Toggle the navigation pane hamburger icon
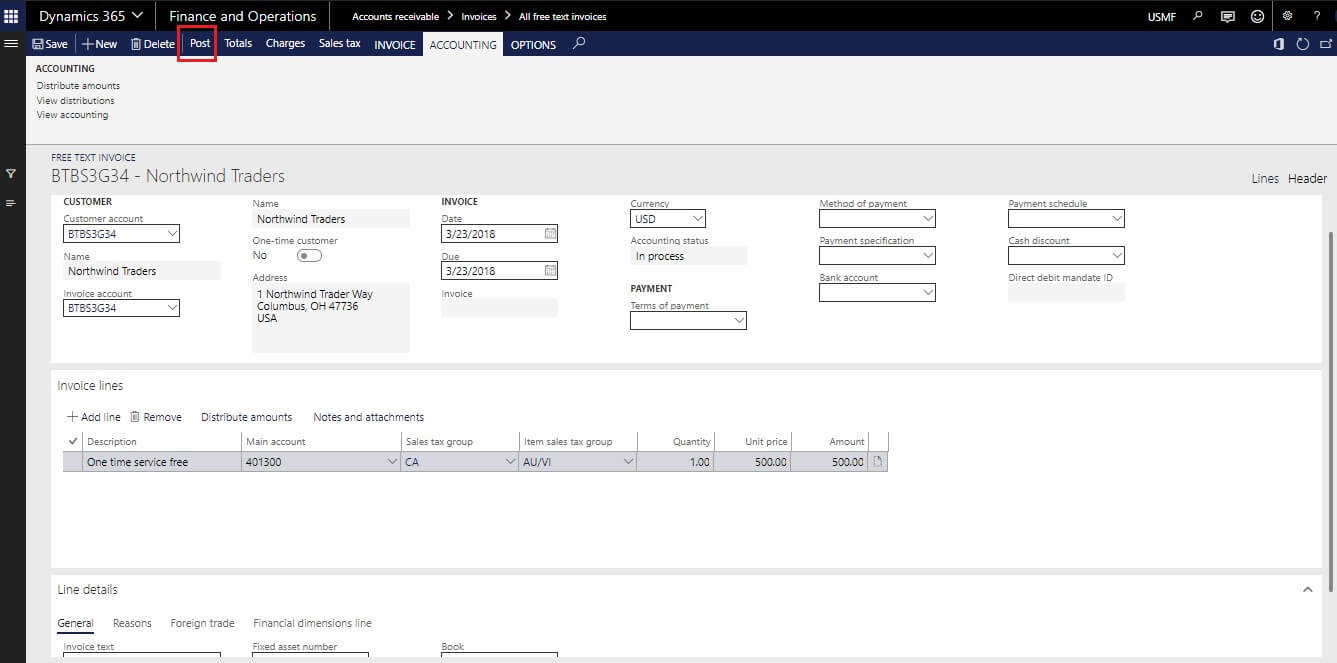 [12, 43]
